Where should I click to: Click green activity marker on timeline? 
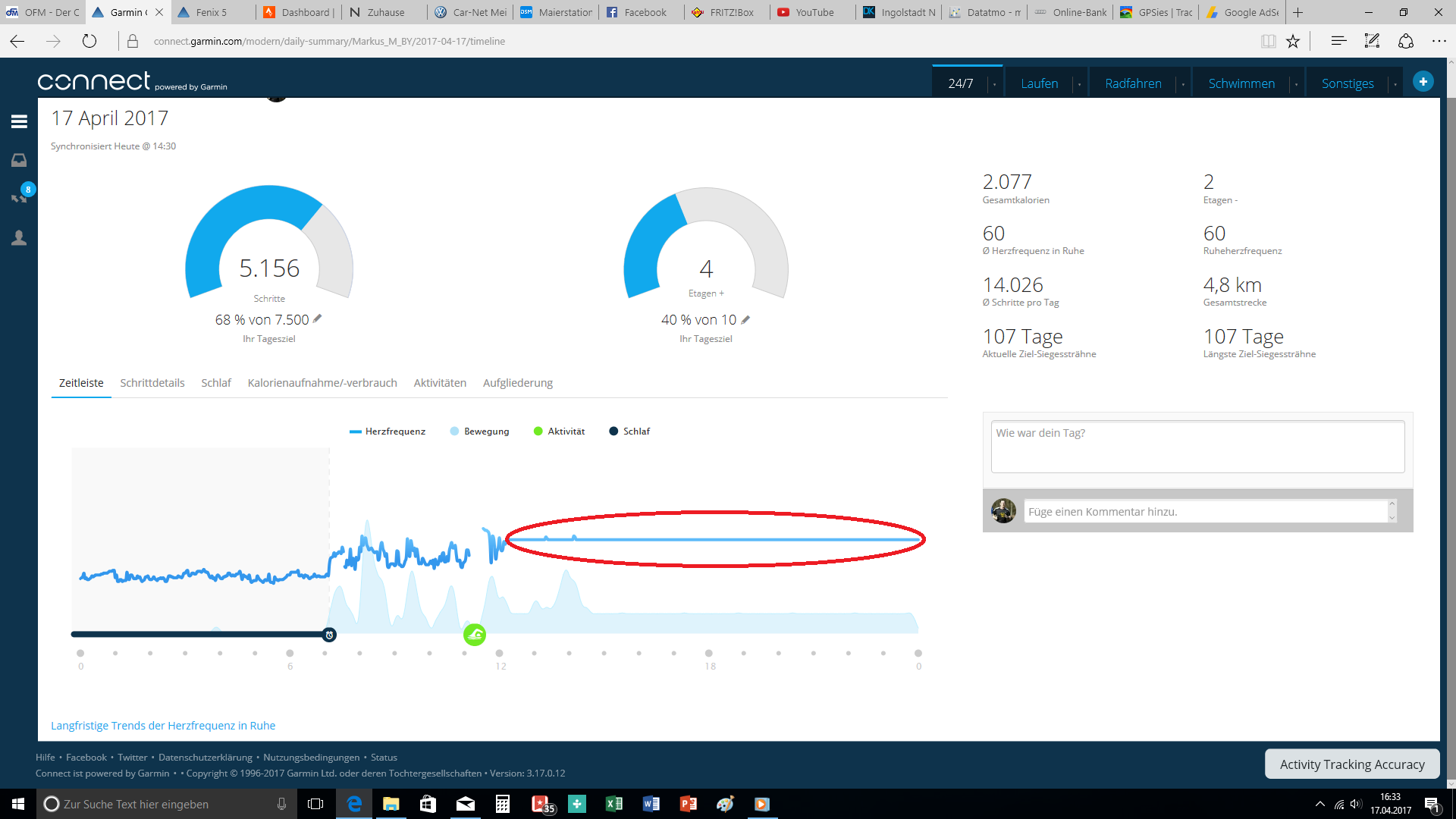[x=475, y=635]
